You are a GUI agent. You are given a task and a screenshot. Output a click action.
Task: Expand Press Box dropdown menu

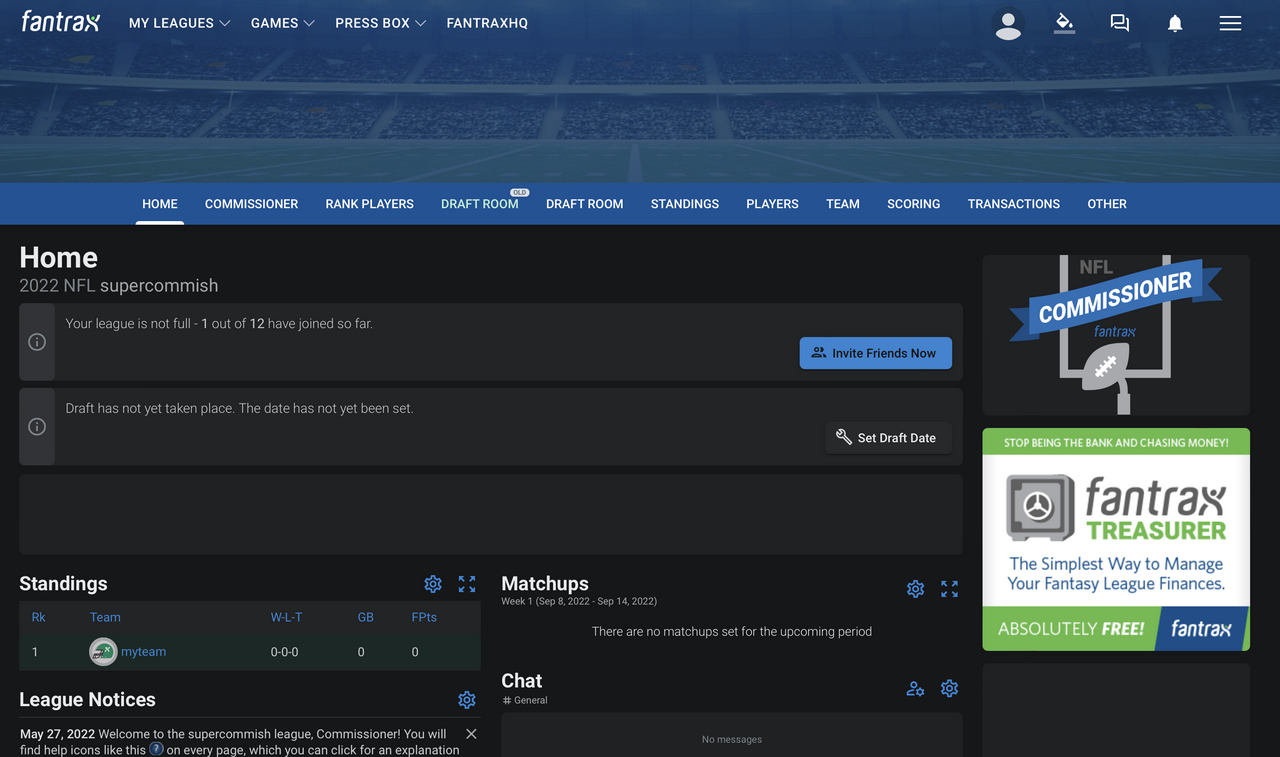(x=381, y=23)
